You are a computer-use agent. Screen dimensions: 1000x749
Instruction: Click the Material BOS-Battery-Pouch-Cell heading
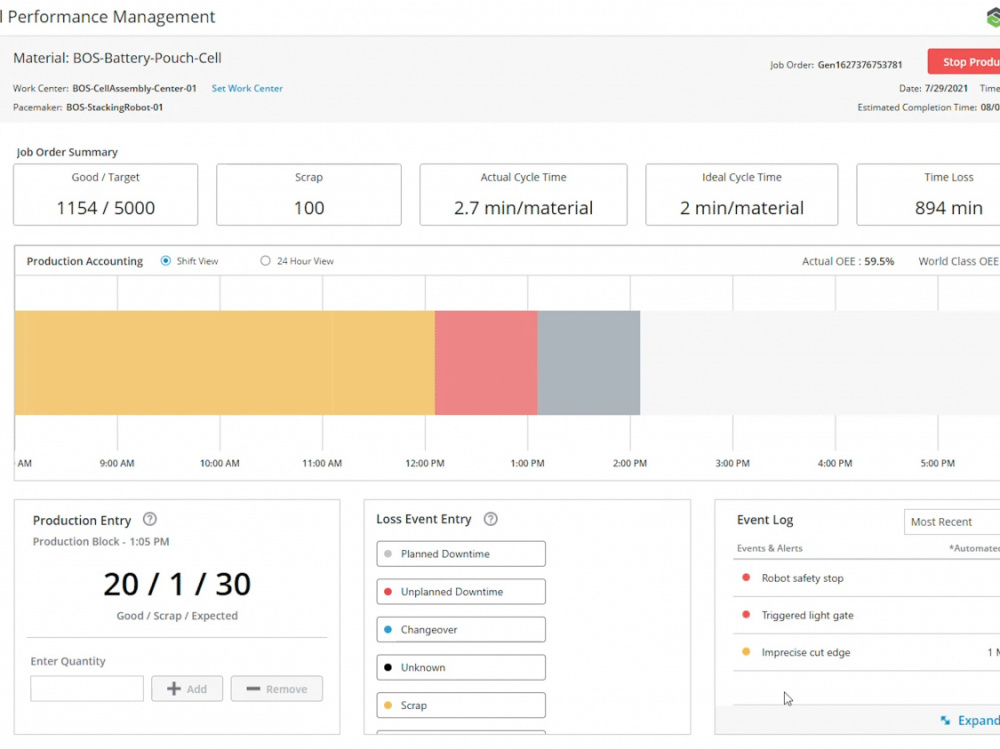click(x=117, y=58)
